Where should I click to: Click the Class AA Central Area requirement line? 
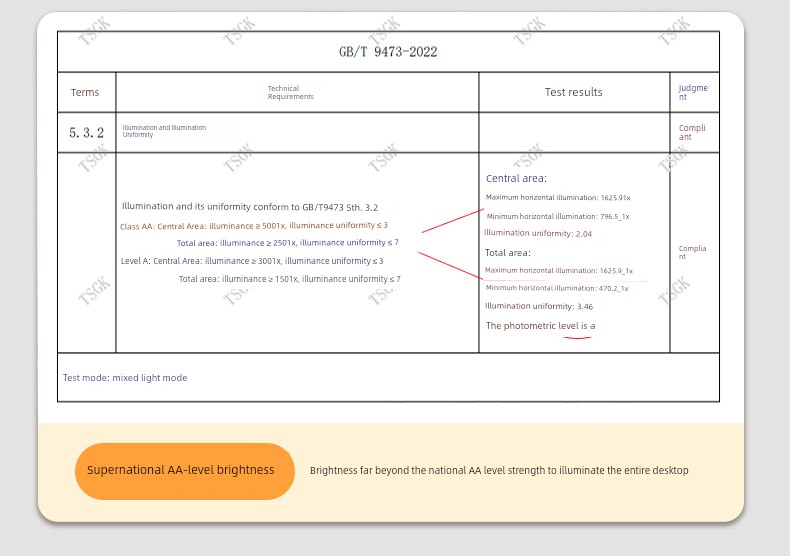tap(254, 226)
